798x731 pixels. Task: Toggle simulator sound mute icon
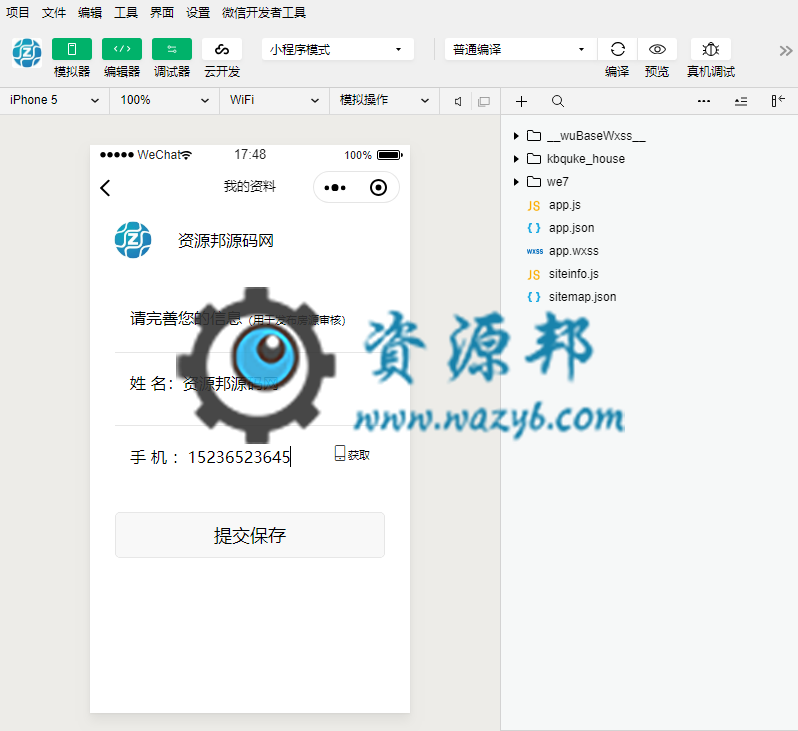tap(458, 101)
